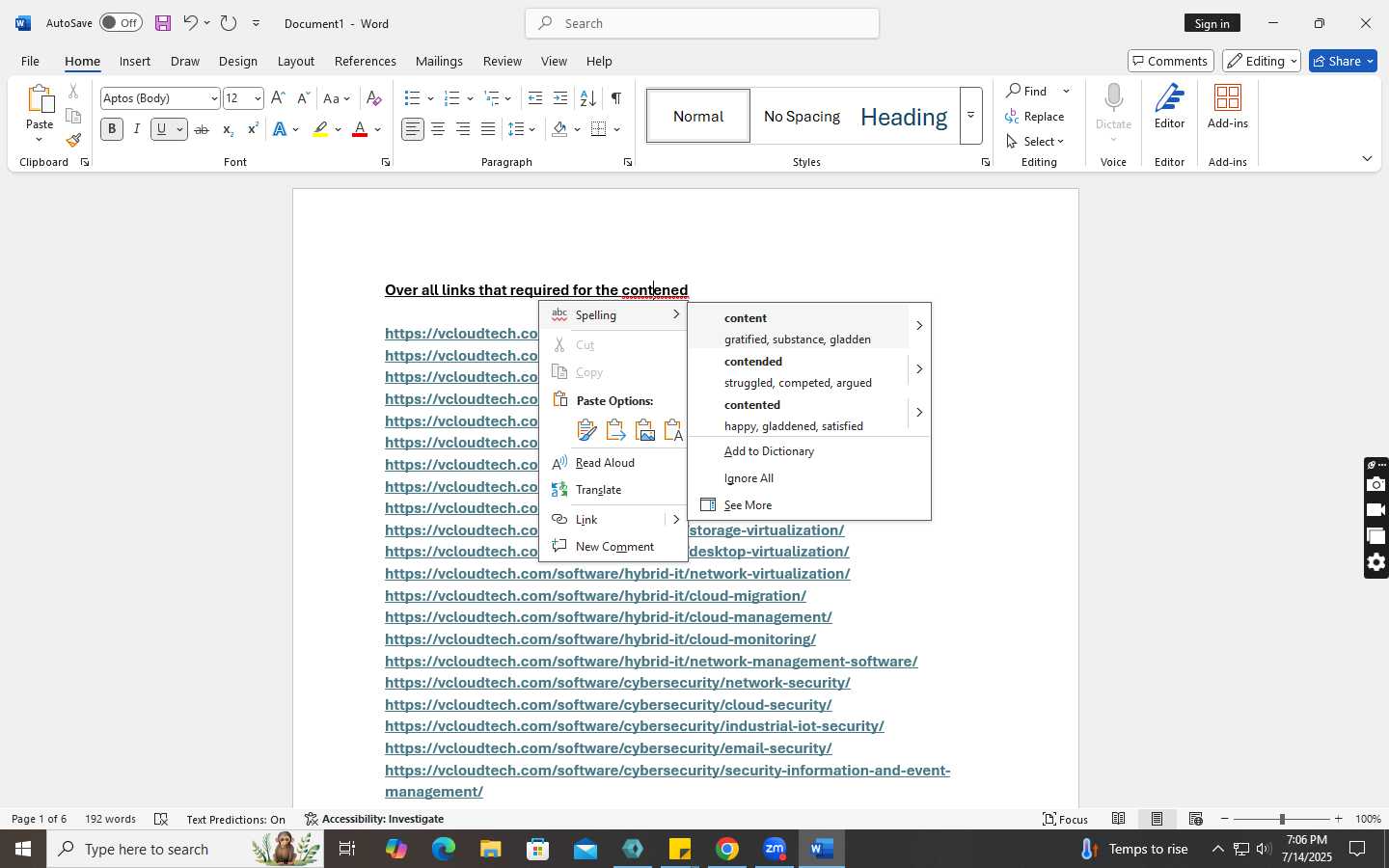
Task: Center align the text
Action: (438, 129)
